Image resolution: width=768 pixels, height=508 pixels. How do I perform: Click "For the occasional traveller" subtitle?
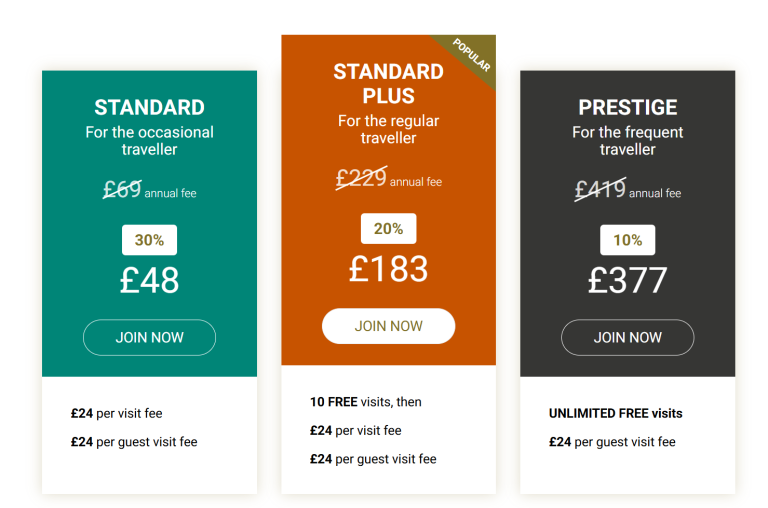click(149, 141)
